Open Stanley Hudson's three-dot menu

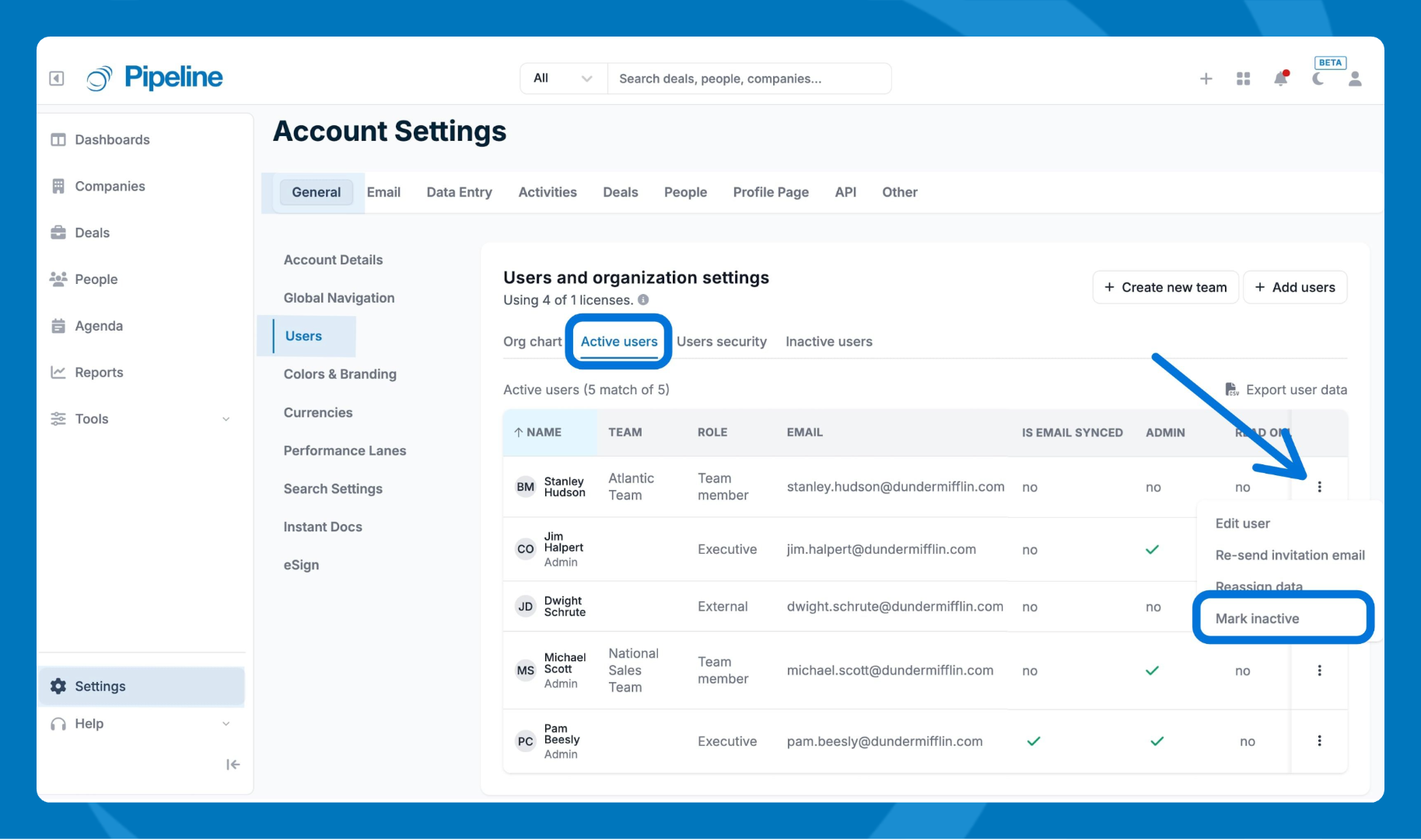[1319, 487]
